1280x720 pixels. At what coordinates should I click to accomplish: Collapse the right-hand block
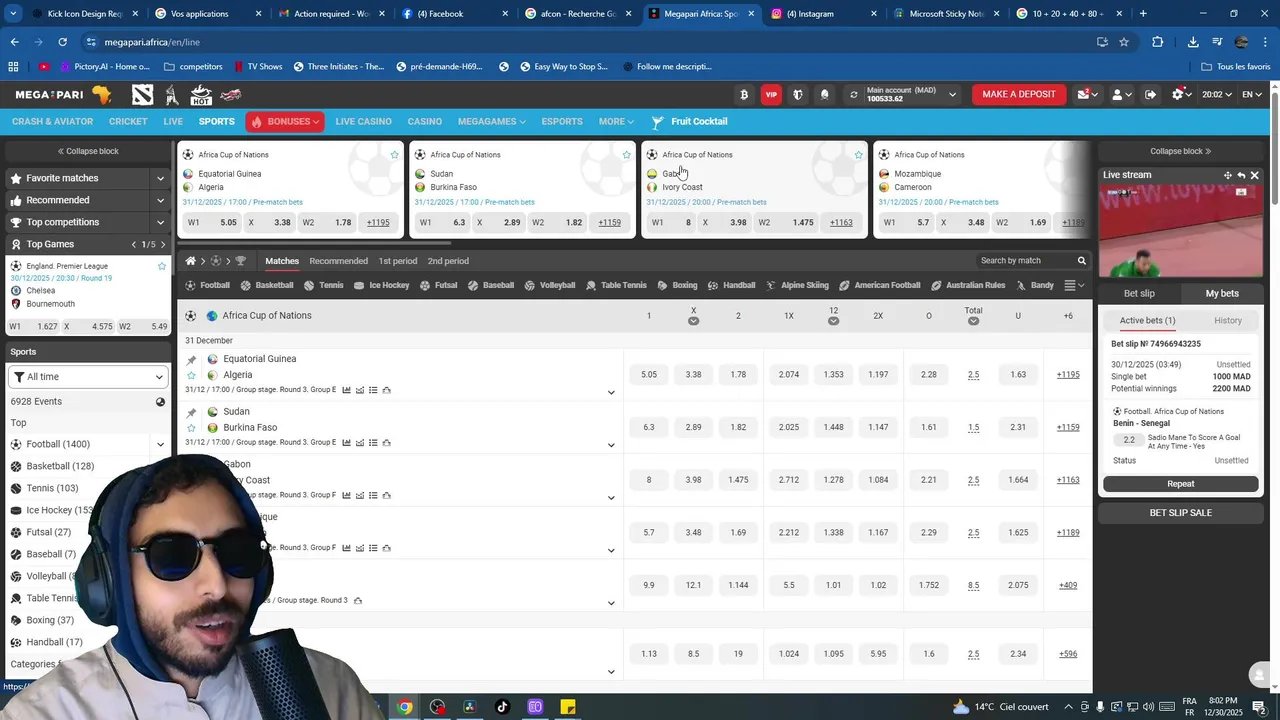1180,152
